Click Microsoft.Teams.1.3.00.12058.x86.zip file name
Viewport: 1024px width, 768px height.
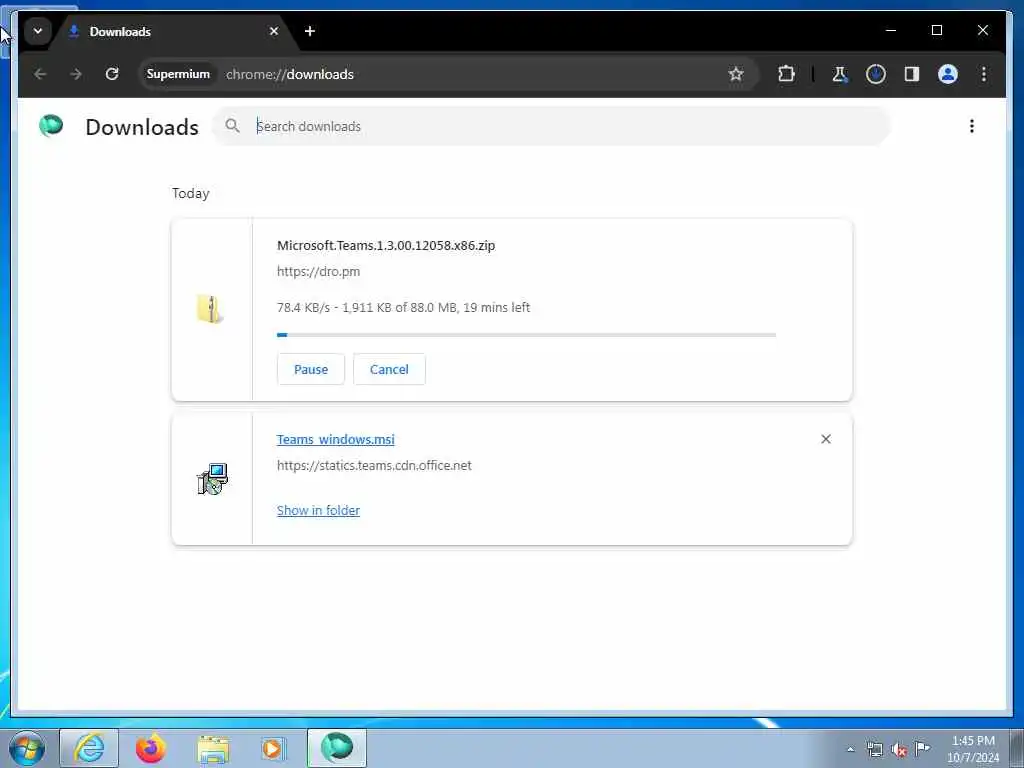[x=386, y=246]
